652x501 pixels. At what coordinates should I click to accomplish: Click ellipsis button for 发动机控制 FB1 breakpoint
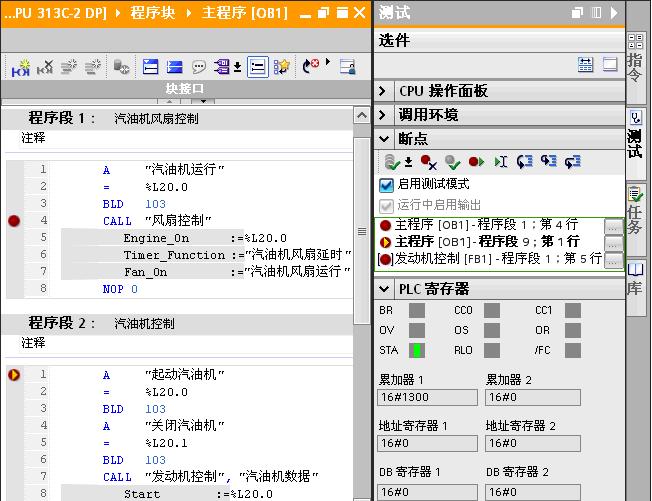pos(612,260)
